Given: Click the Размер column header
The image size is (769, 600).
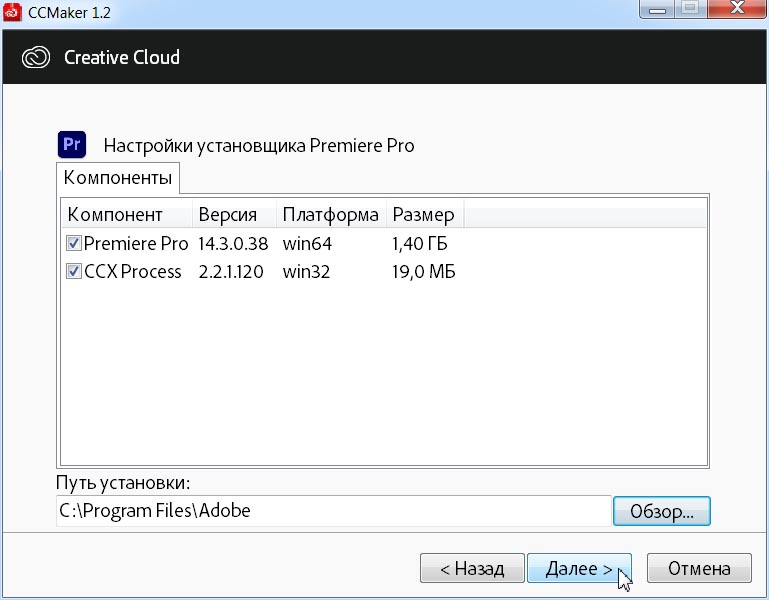Looking at the screenshot, I should pyautogui.click(x=424, y=215).
